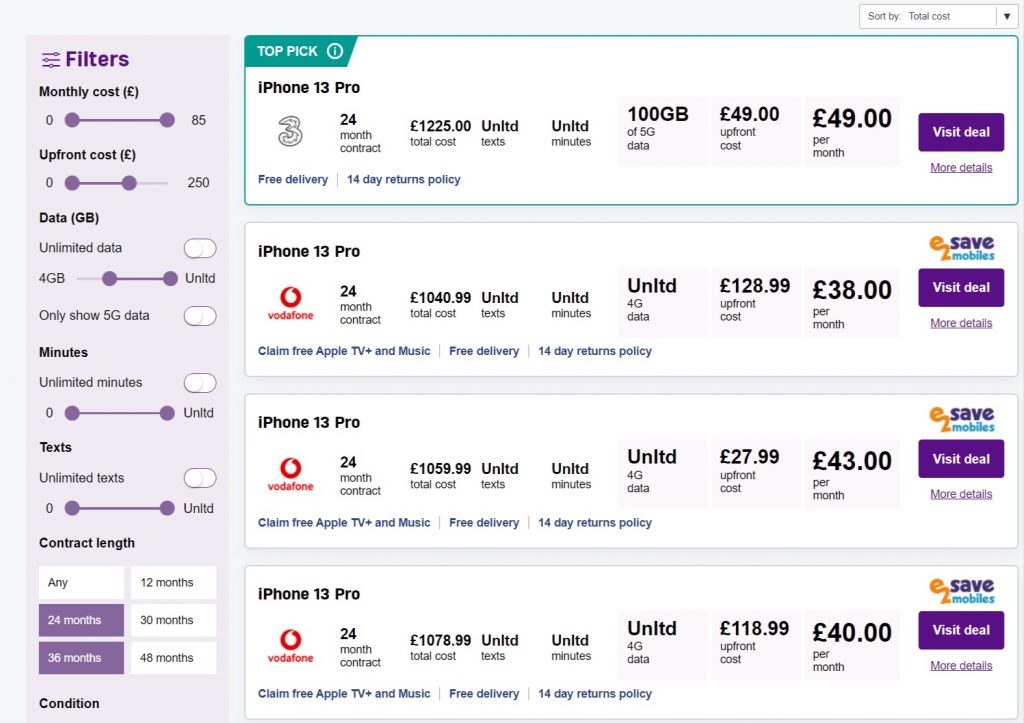Switch on Unlimited texts toggle

pos(199,478)
